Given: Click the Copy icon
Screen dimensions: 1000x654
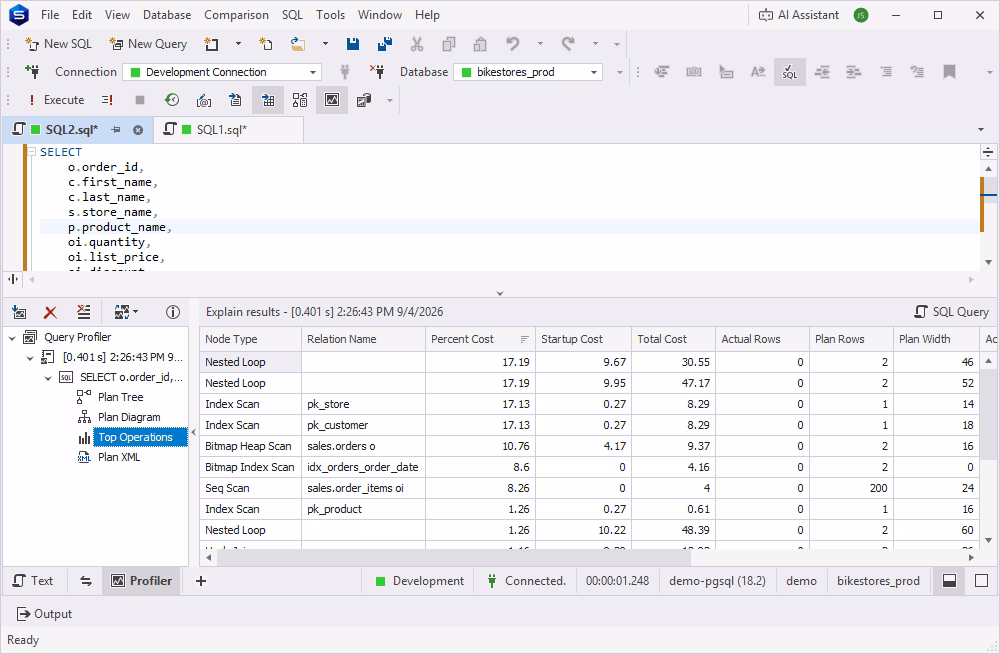Looking at the screenshot, I should 449,44.
